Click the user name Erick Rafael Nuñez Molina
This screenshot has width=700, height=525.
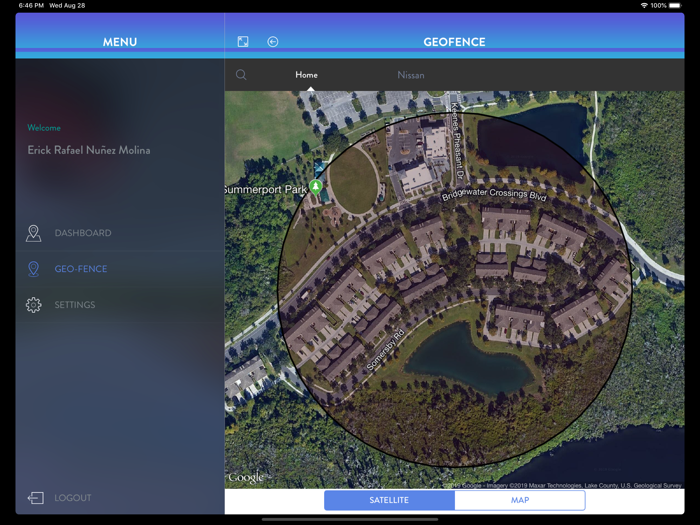[x=89, y=150]
